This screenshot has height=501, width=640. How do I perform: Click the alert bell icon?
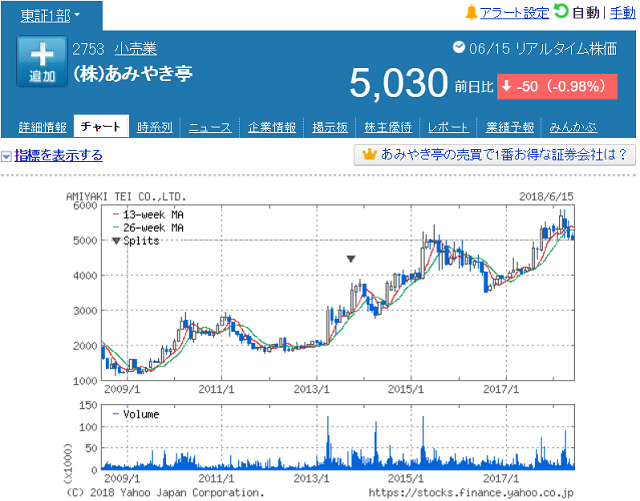pyautogui.click(x=471, y=12)
